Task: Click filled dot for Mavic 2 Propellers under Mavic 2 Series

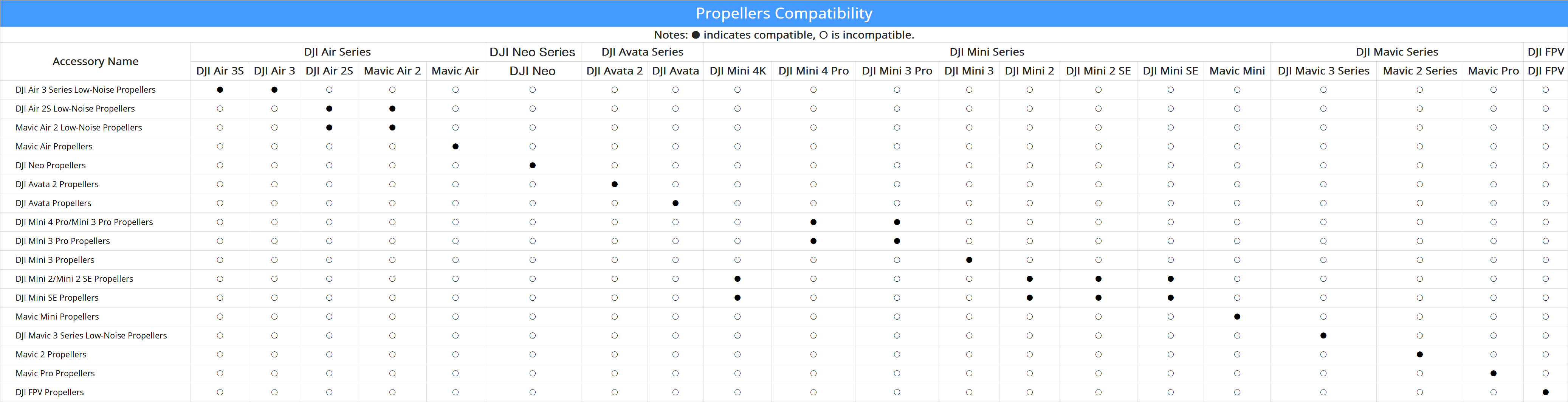Action: [1419, 354]
